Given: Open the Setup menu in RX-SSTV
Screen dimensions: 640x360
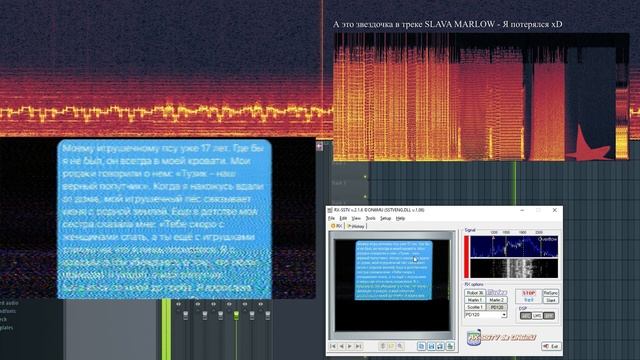Looking at the screenshot, I should tap(385, 218).
